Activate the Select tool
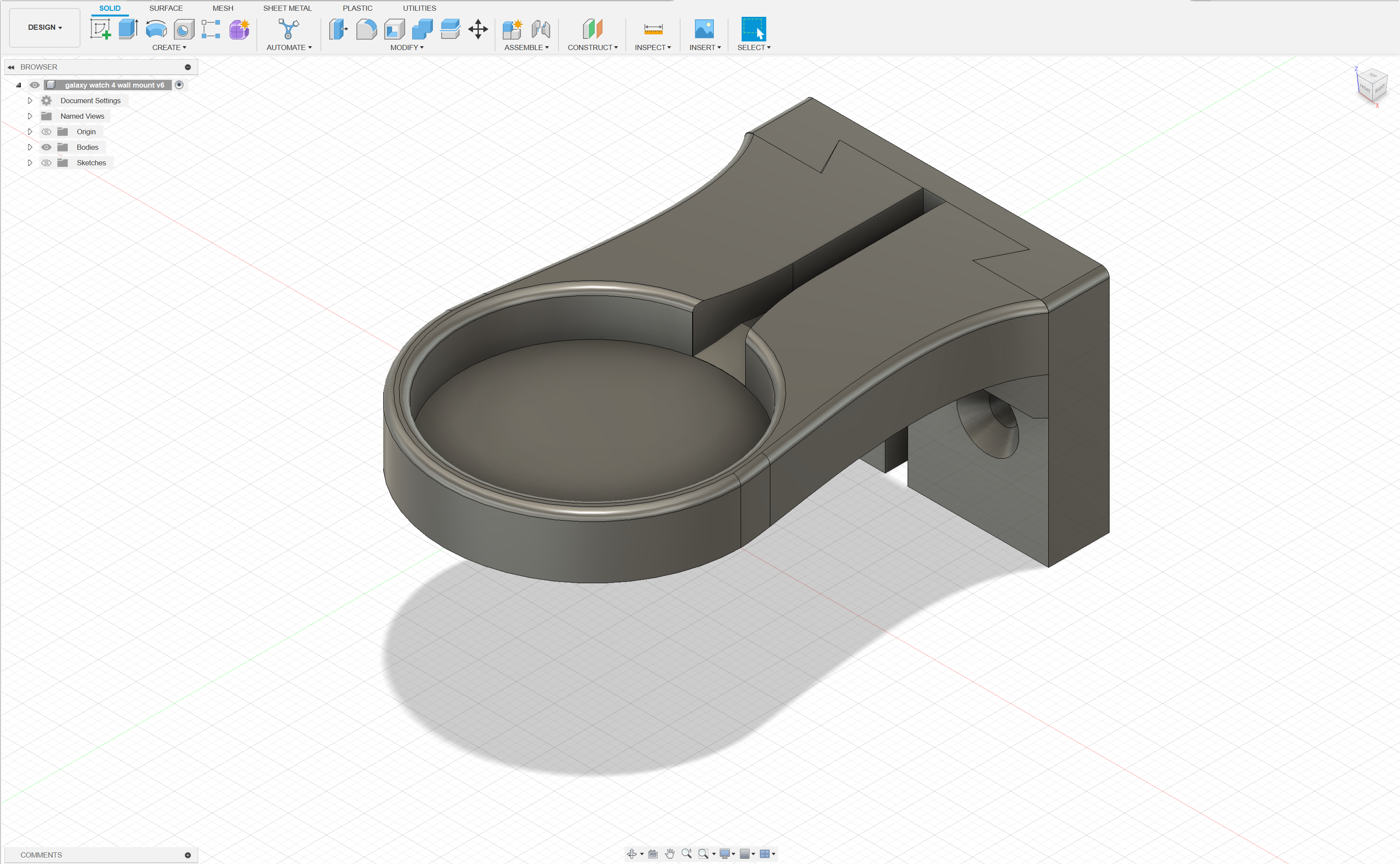Image resolution: width=1400 pixels, height=864 pixels. pos(753,28)
